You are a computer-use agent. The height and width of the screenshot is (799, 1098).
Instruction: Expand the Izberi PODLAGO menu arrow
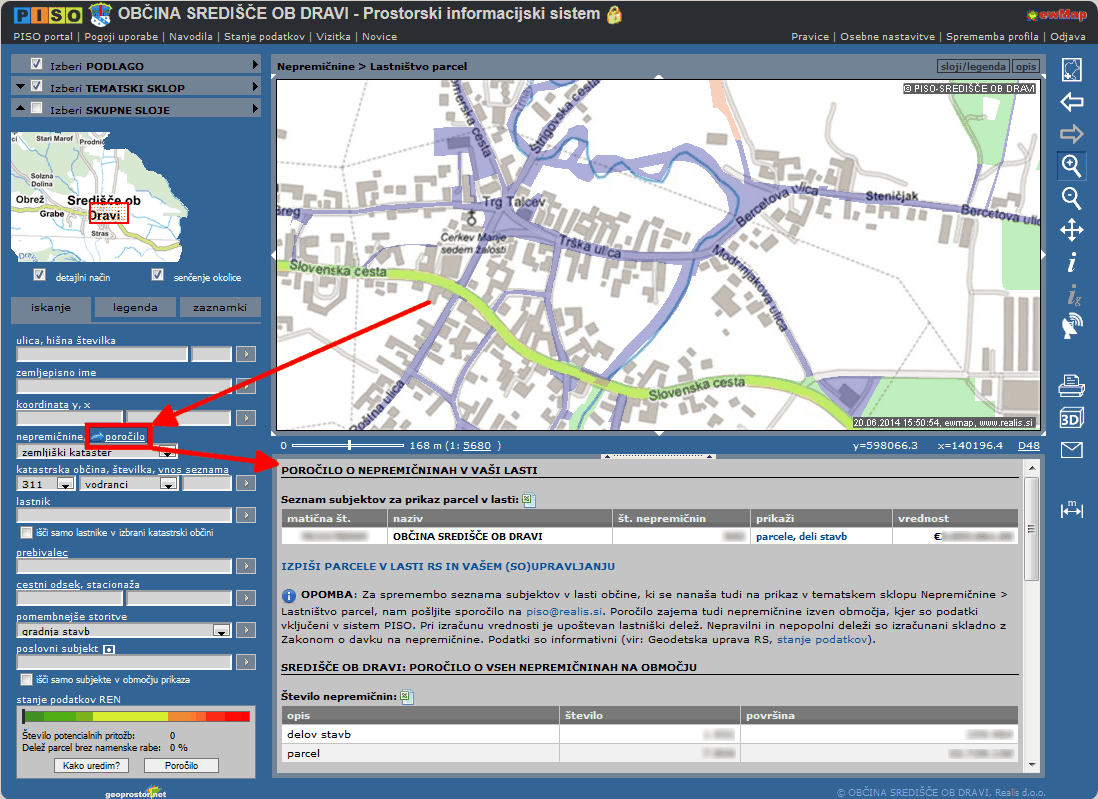[255, 65]
